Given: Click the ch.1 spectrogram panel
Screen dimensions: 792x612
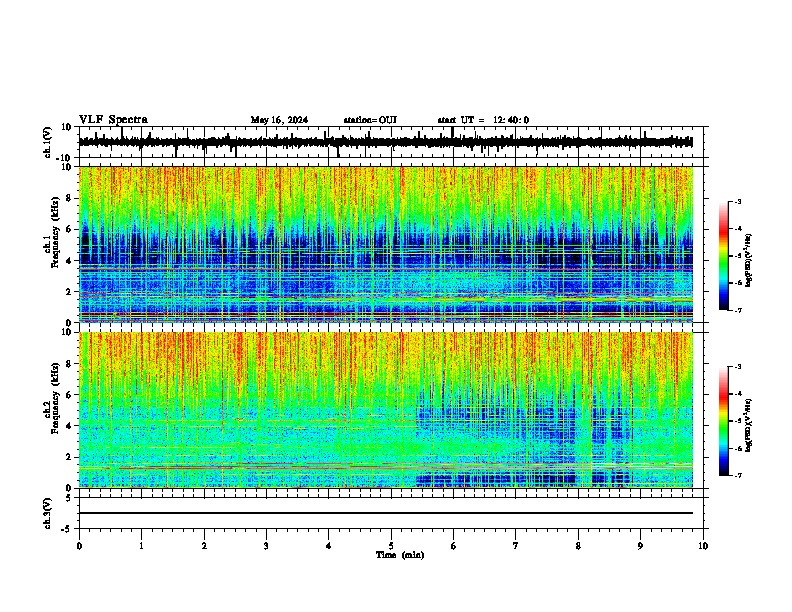Looking at the screenshot, I should (385, 244).
